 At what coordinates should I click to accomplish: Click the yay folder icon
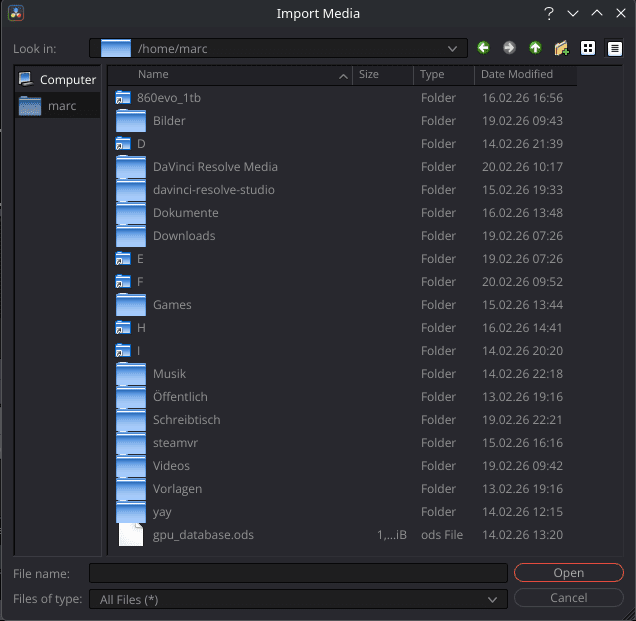(131, 512)
